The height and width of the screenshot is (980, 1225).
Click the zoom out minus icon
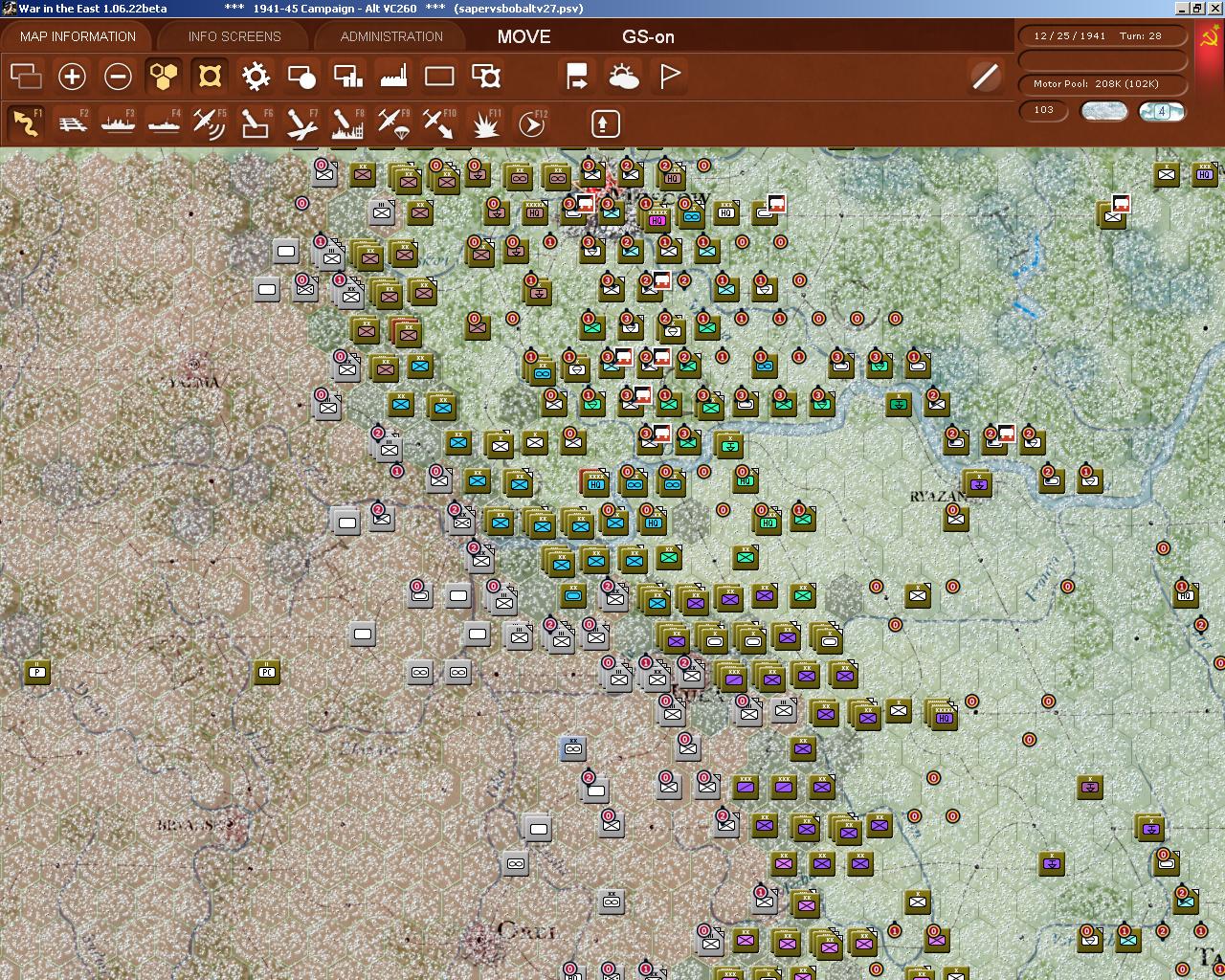click(118, 77)
